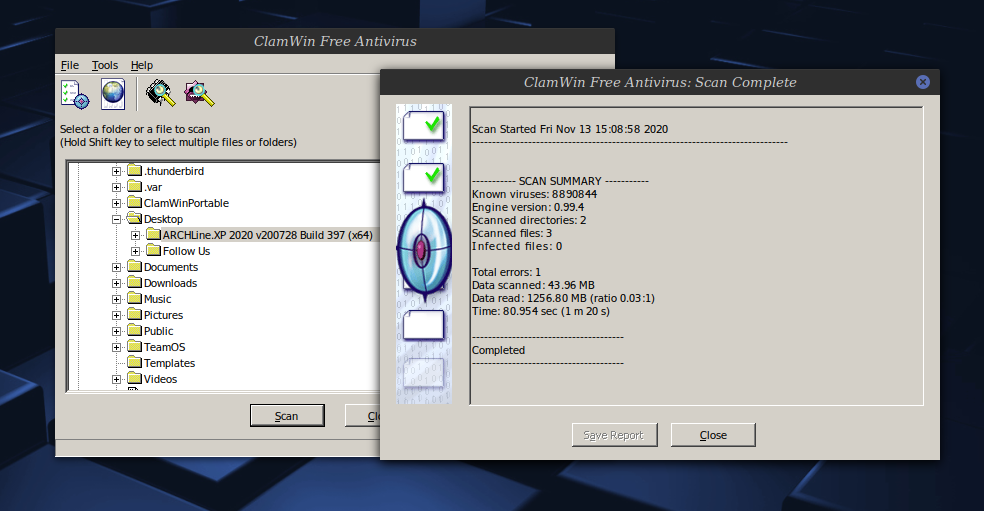
Task: Click the 'Scanned directories: 2' line
Action: [x=529, y=220]
